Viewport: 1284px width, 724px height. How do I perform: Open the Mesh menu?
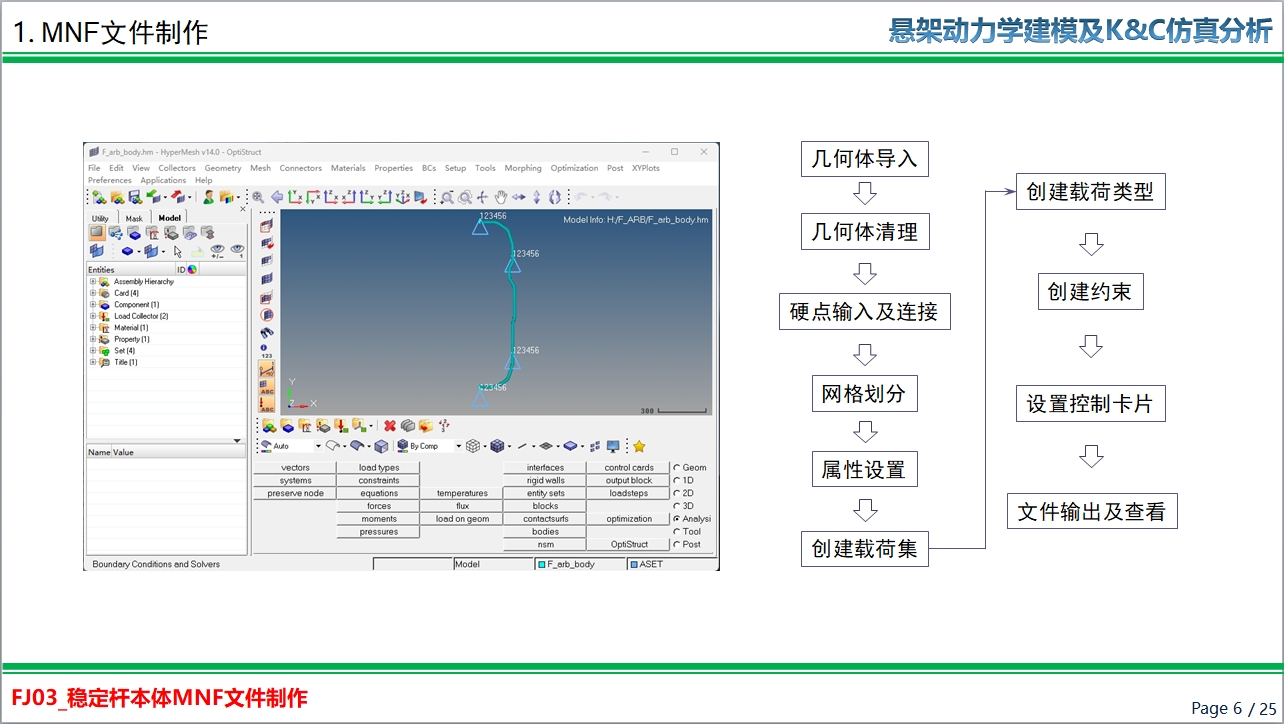260,168
